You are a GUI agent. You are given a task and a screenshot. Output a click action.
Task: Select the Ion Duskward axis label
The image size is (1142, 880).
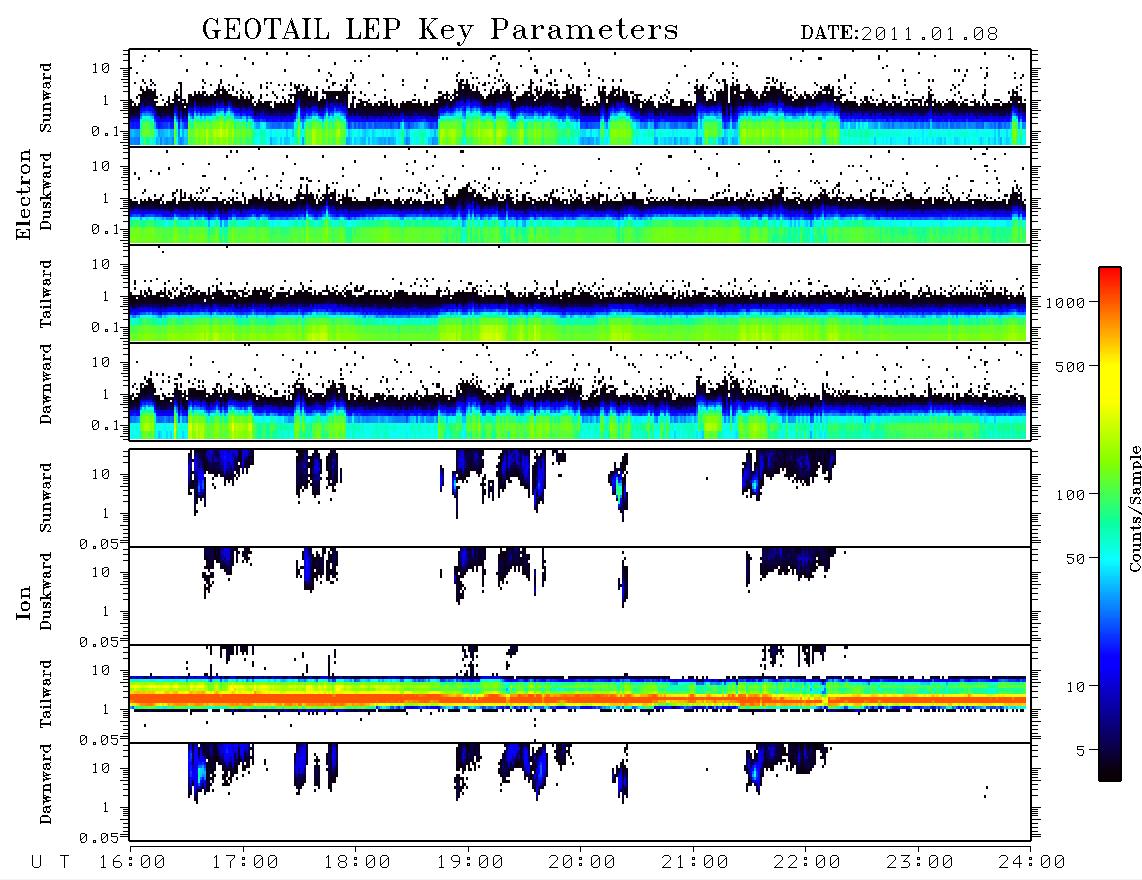coord(46,591)
